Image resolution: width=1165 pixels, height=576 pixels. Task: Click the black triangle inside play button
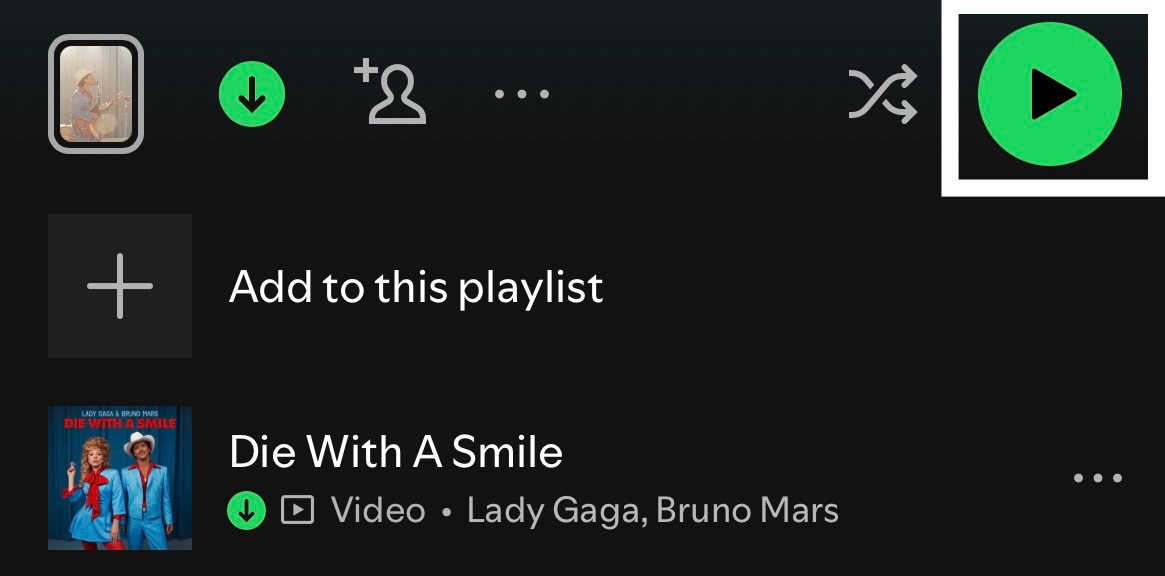coord(1054,94)
